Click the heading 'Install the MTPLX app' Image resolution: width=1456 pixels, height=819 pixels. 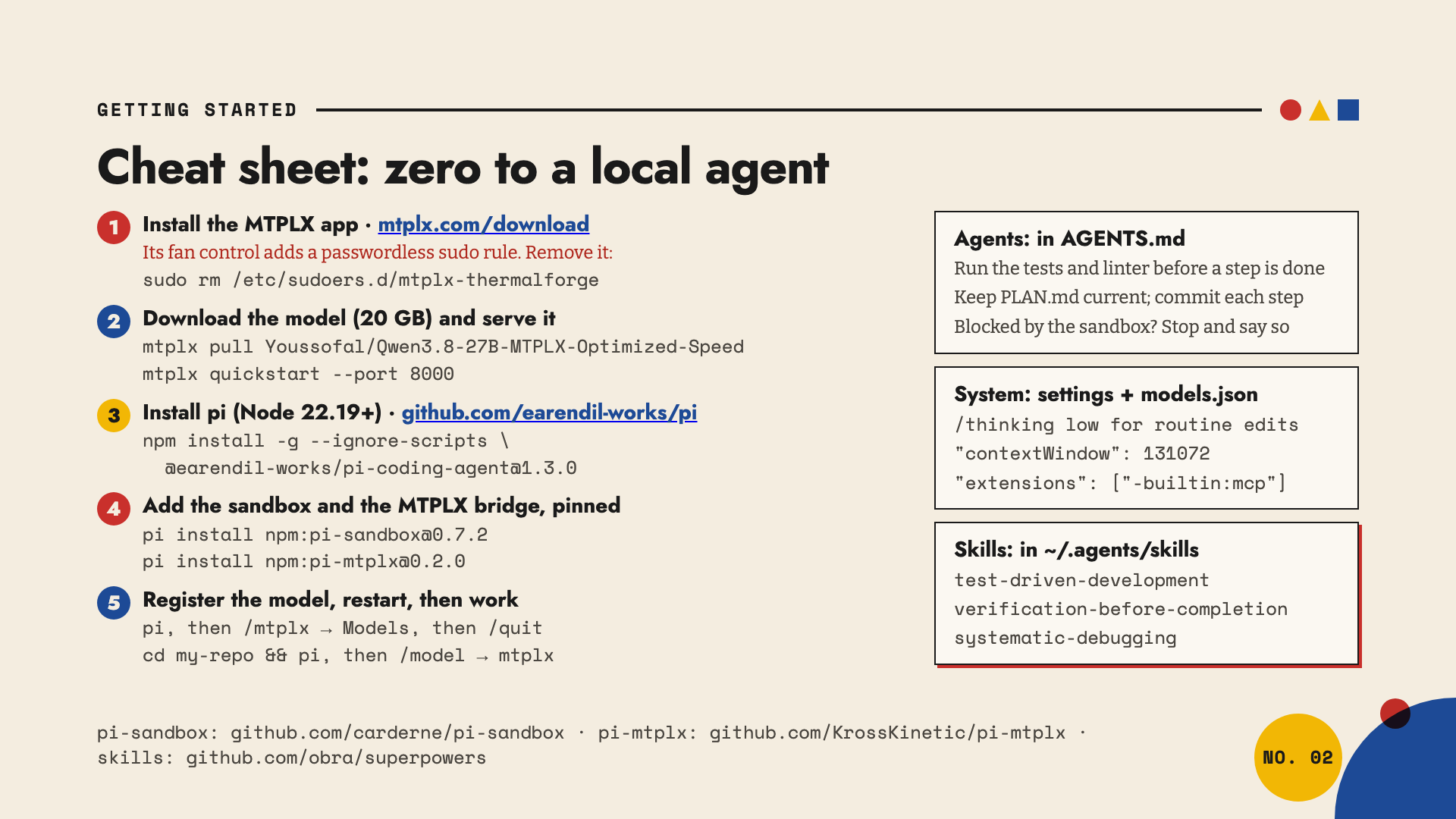250,224
